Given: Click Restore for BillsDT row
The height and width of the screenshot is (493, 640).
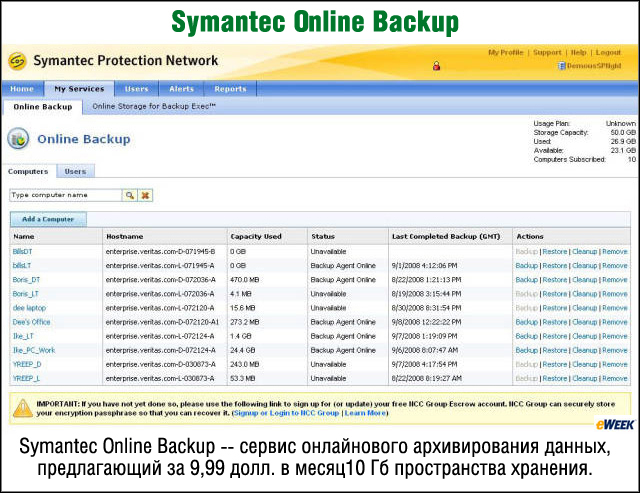Looking at the screenshot, I should tap(555, 251).
